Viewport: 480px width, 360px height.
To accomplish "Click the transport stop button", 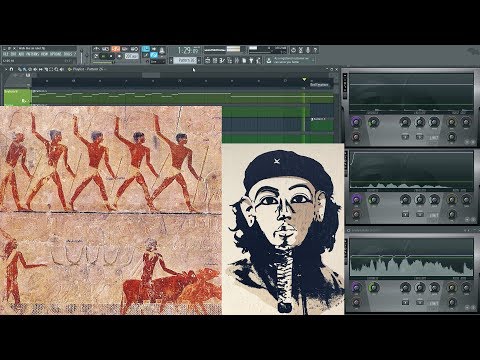I will click(x=111, y=56).
